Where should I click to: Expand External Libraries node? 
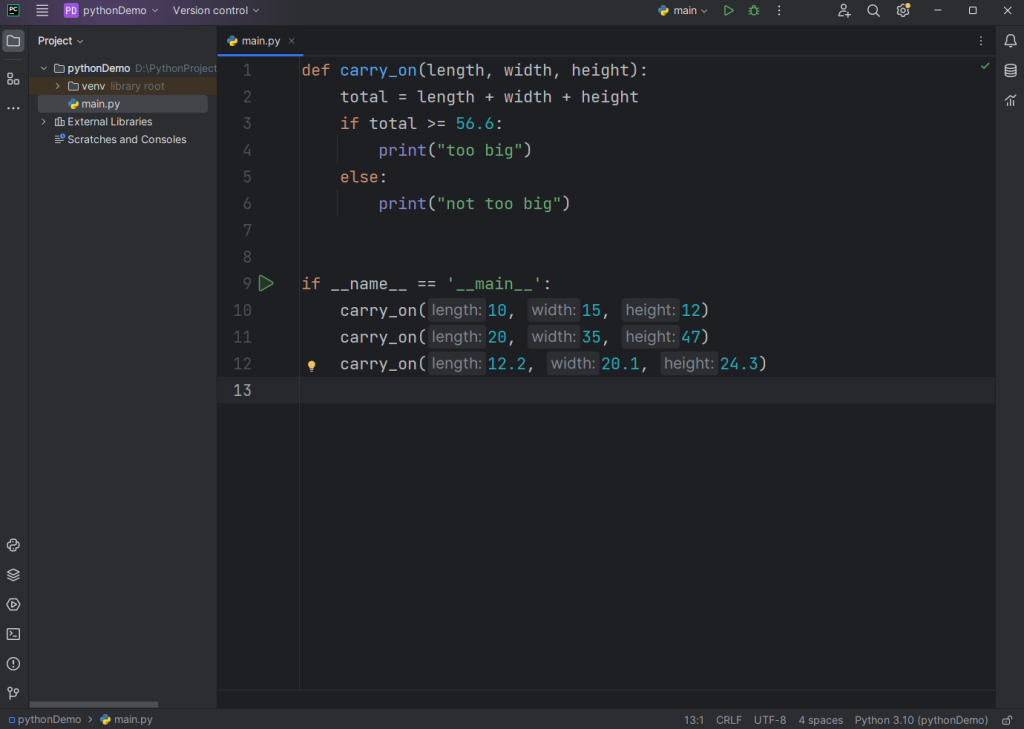pyautogui.click(x=44, y=122)
